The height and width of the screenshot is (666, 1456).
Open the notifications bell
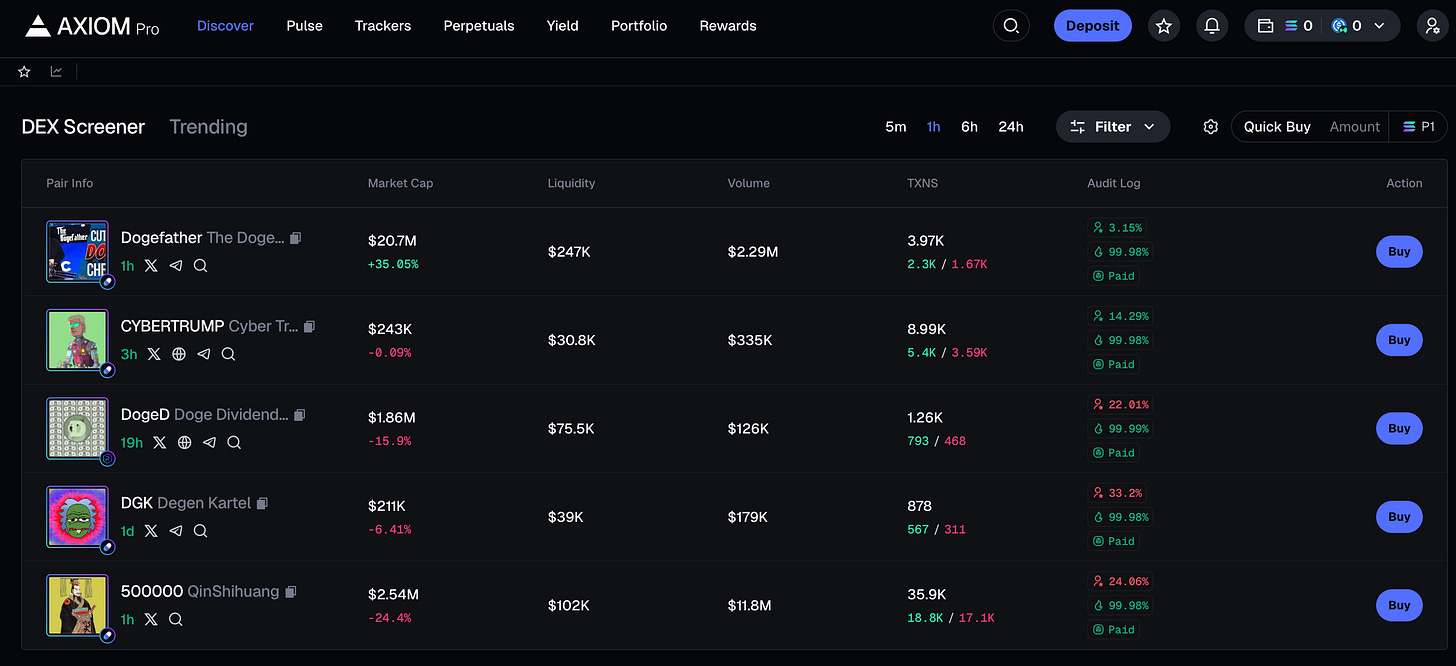coord(1212,25)
